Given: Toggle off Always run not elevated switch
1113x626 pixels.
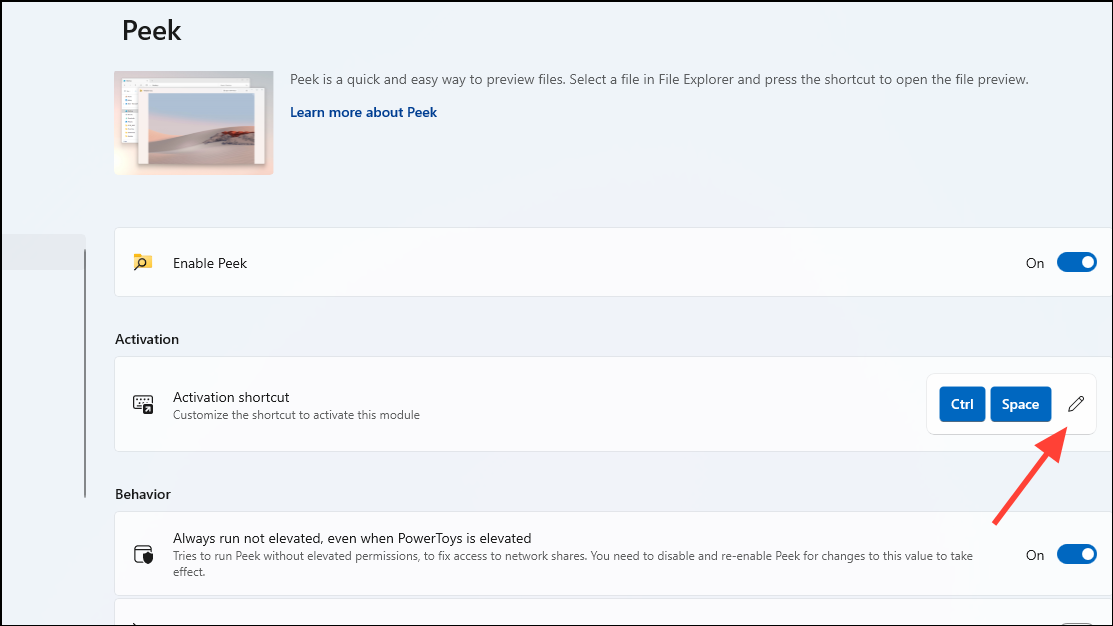Looking at the screenshot, I should [x=1076, y=554].
